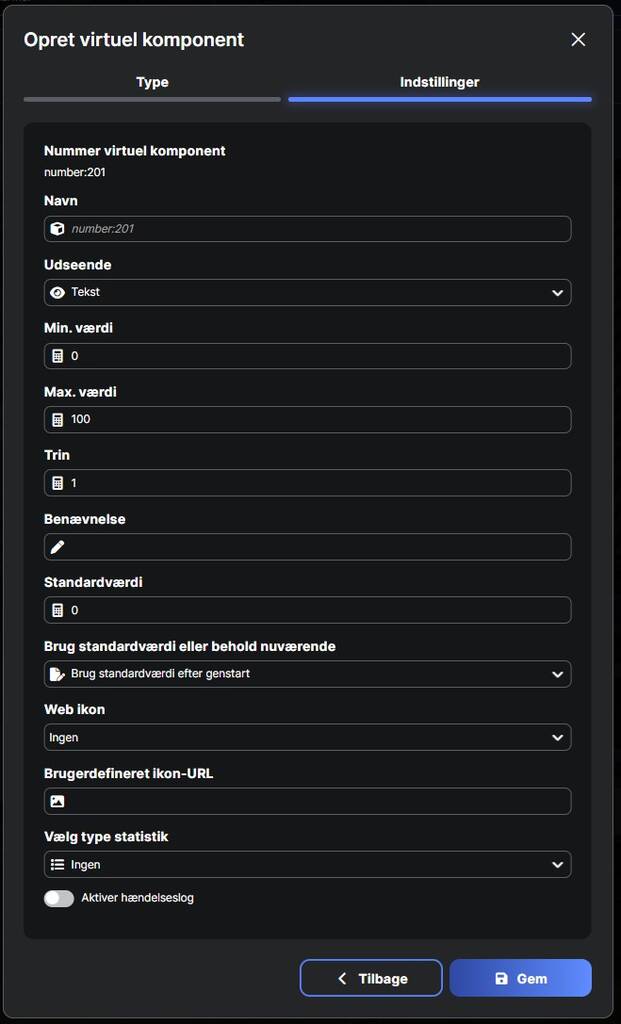
Task: Select the Indstillinger tab
Action: pyautogui.click(x=439, y=83)
